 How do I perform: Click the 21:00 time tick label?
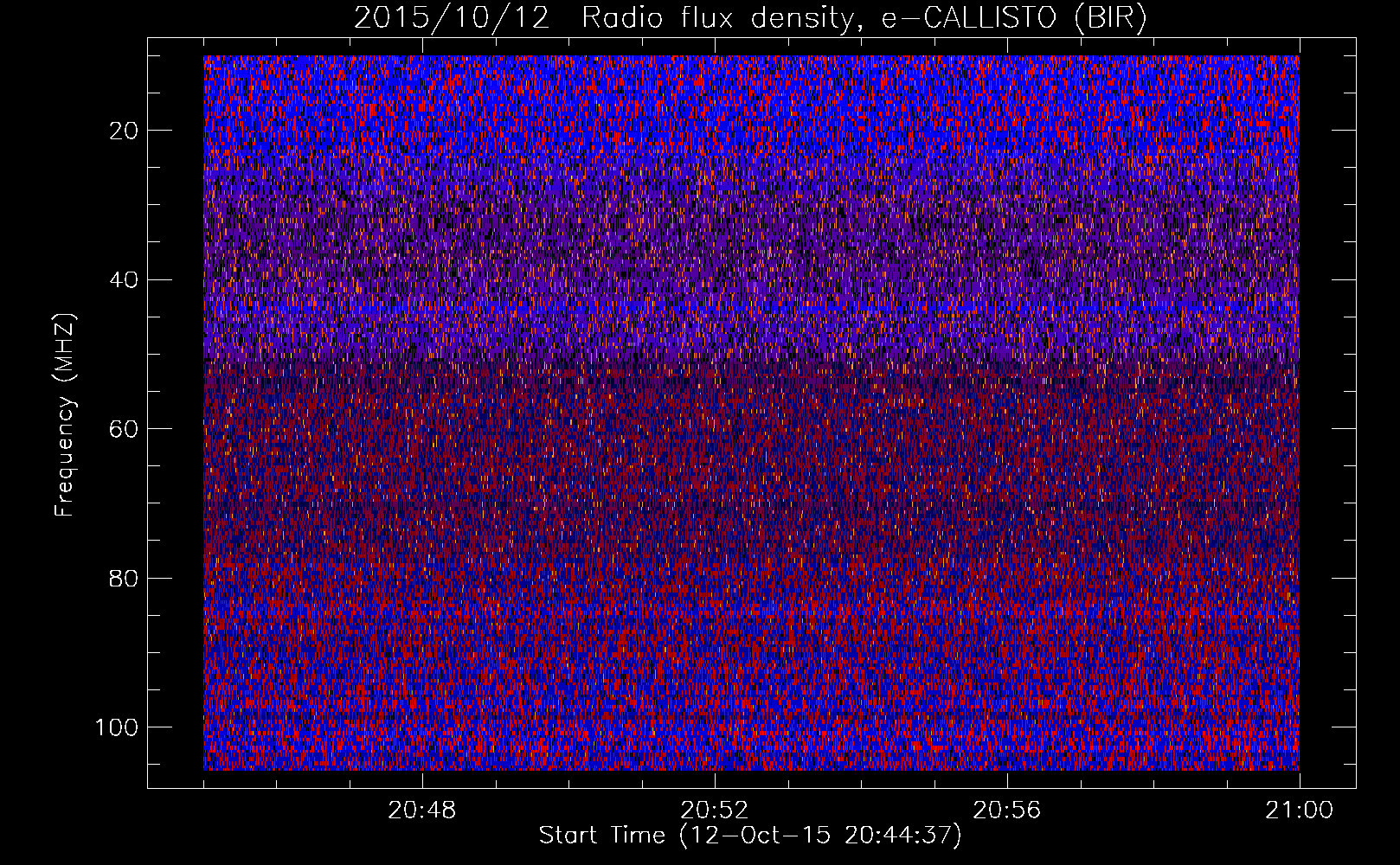point(1300,811)
